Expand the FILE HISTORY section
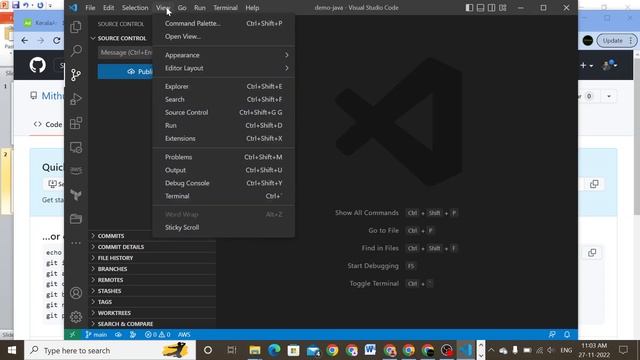The height and width of the screenshot is (360, 640). [x=152, y=258]
